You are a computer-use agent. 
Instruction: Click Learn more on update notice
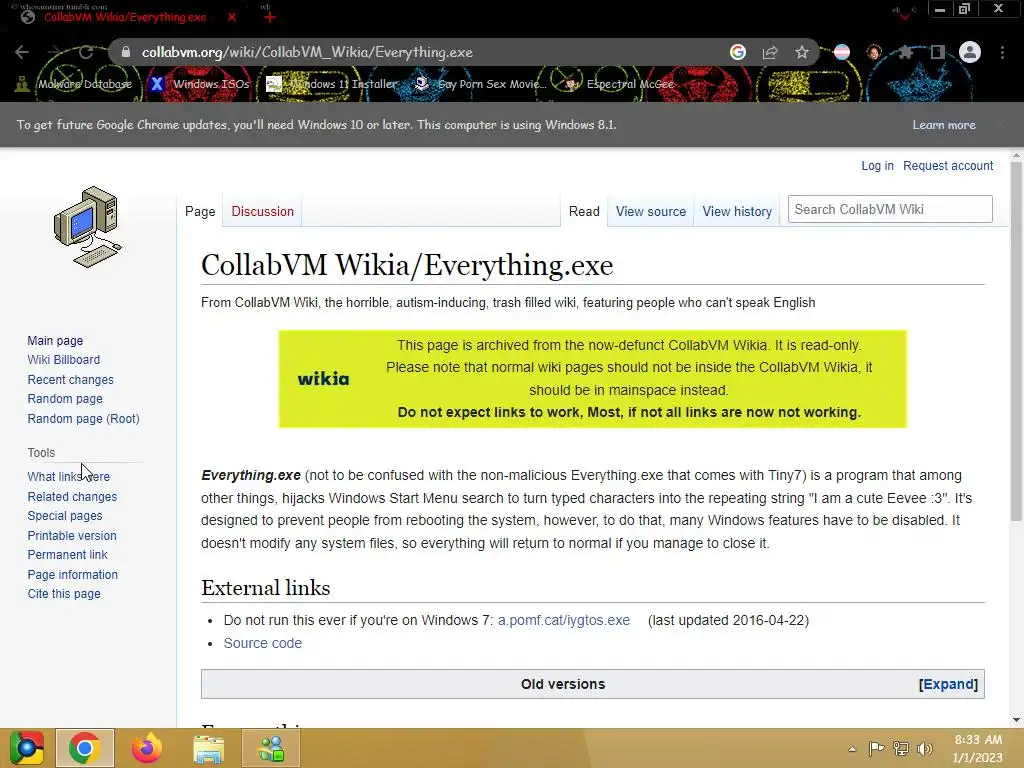(x=944, y=125)
